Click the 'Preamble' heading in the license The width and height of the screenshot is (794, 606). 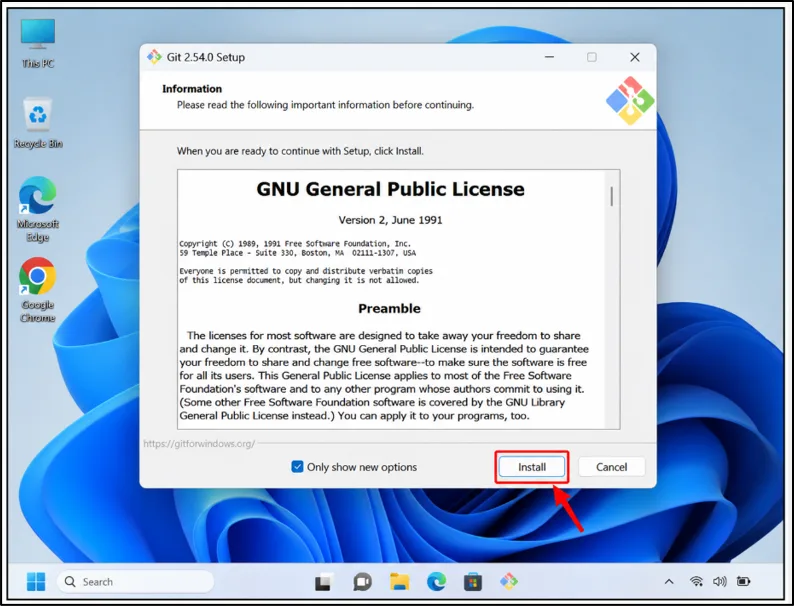click(389, 308)
